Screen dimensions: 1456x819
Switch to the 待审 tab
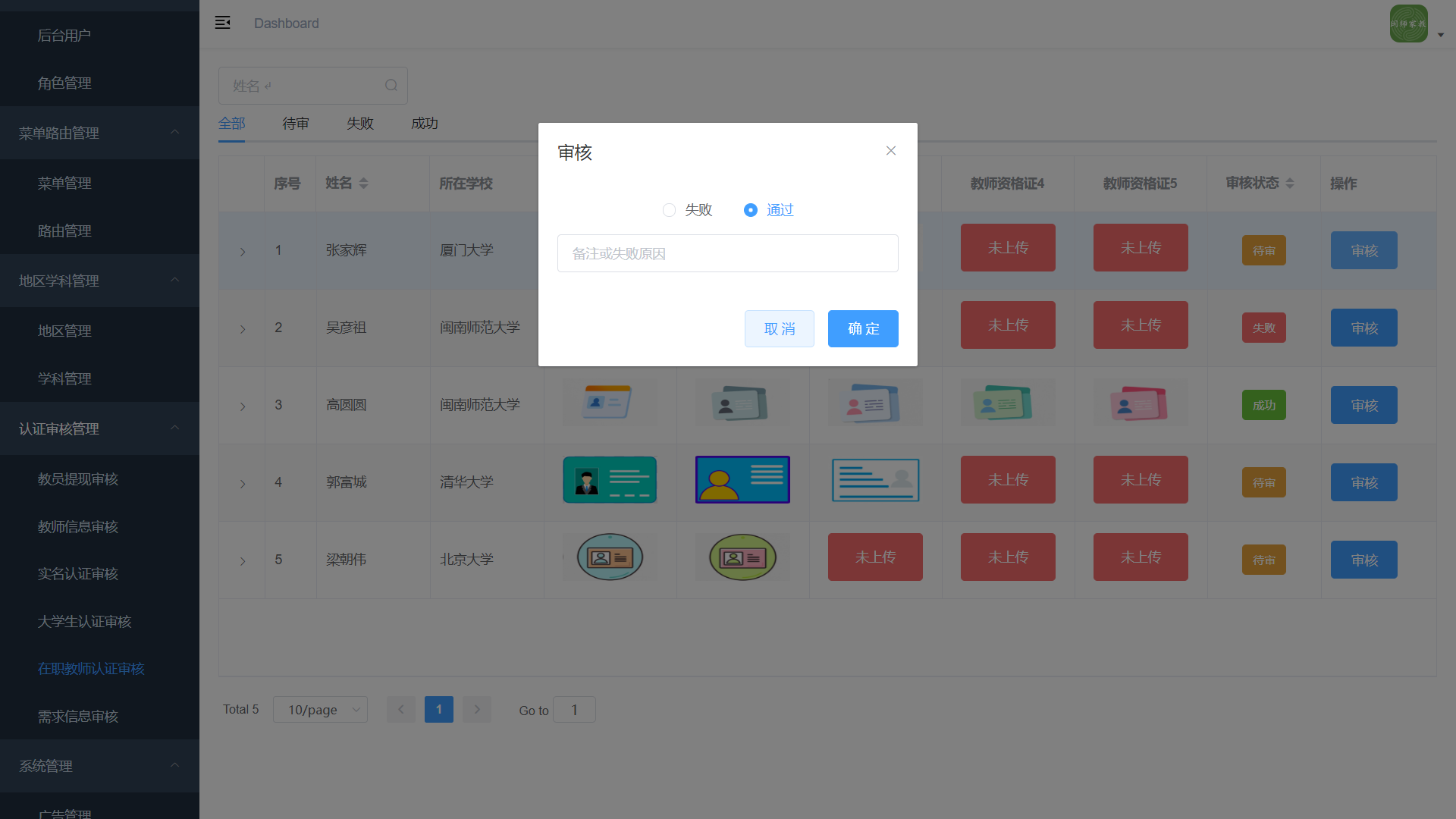(296, 124)
